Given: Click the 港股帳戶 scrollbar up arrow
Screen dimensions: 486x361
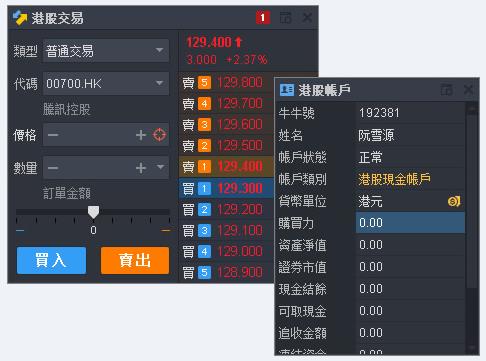Looking at the screenshot, I should pyautogui.click(x=472, y=108).
